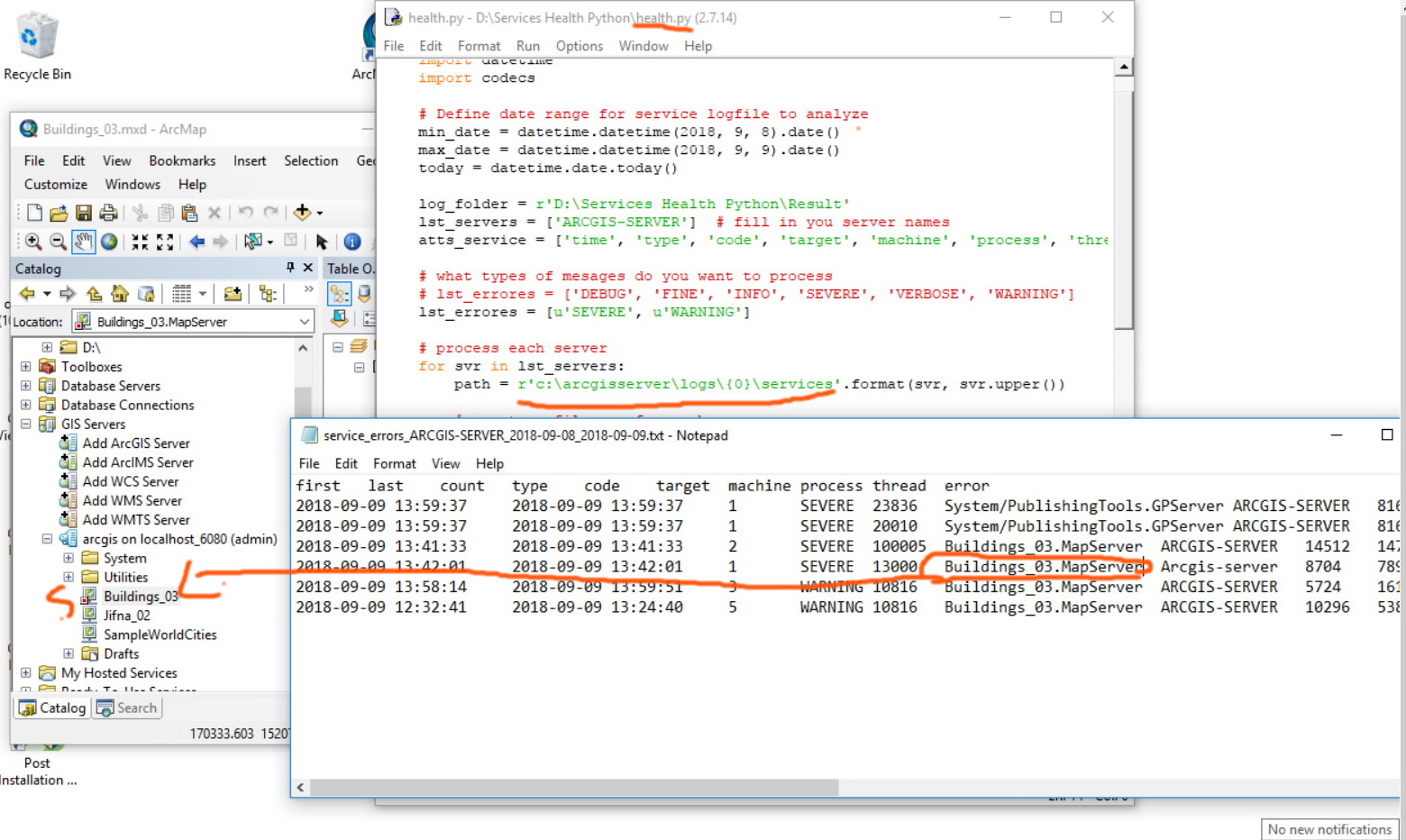Click the Catalog Back arrow icon

coord(28,294)
